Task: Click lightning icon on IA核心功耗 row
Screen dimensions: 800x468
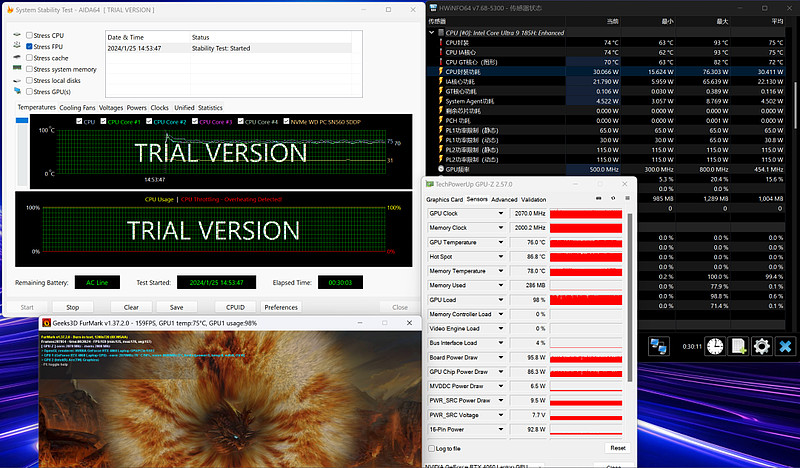Action: coord(441,81)
